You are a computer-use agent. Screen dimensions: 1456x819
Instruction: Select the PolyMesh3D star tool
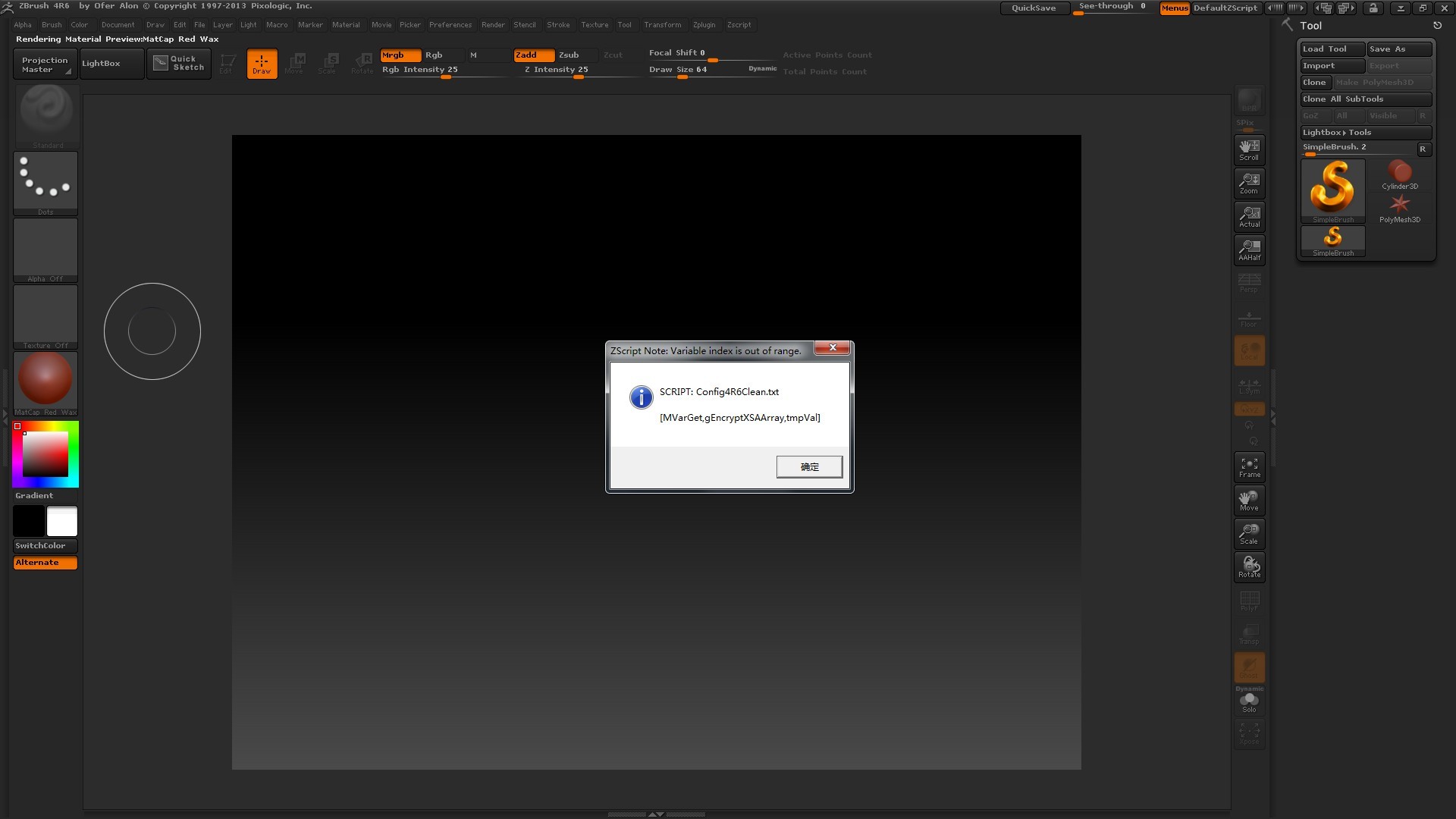[x=1400, y=208]
